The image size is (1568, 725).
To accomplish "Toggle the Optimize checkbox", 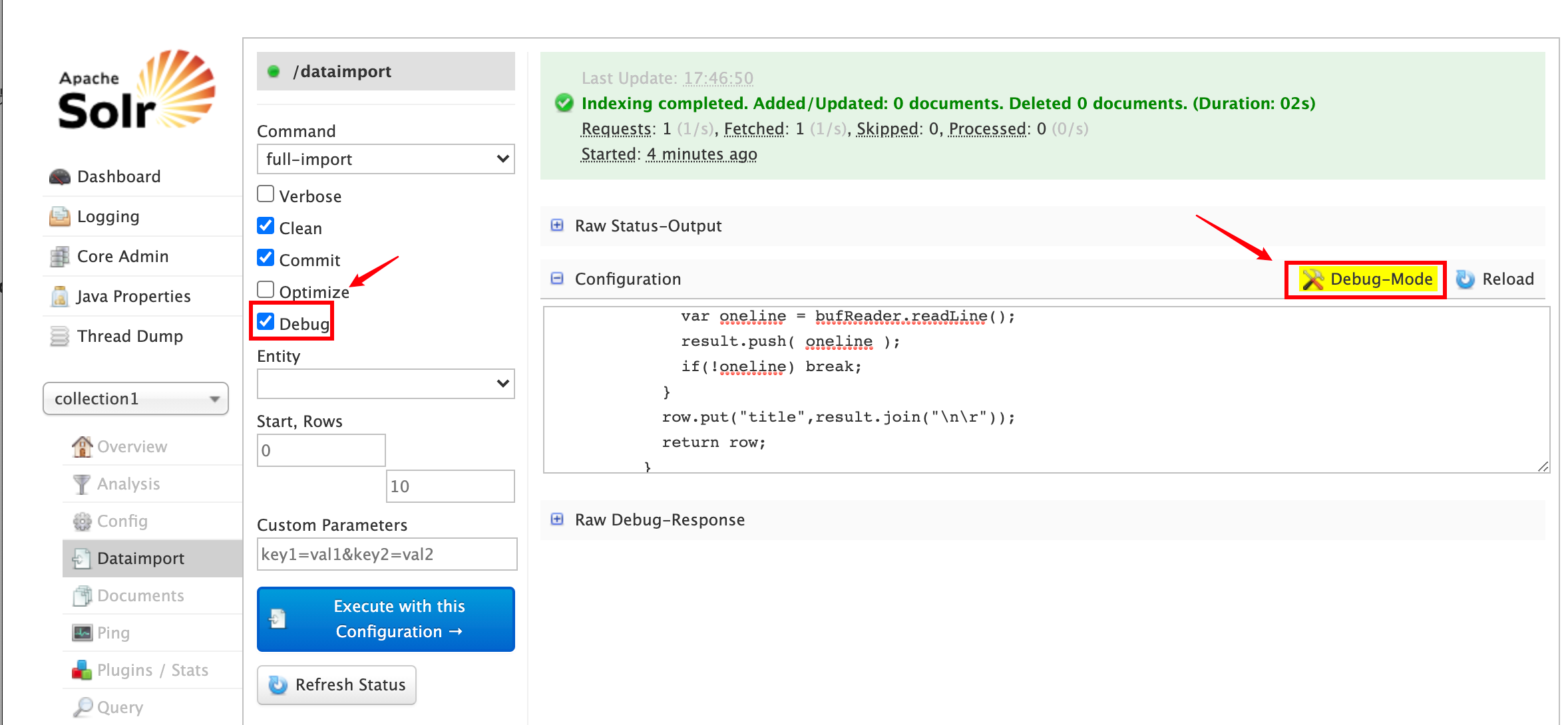I will tap(266, 289).
